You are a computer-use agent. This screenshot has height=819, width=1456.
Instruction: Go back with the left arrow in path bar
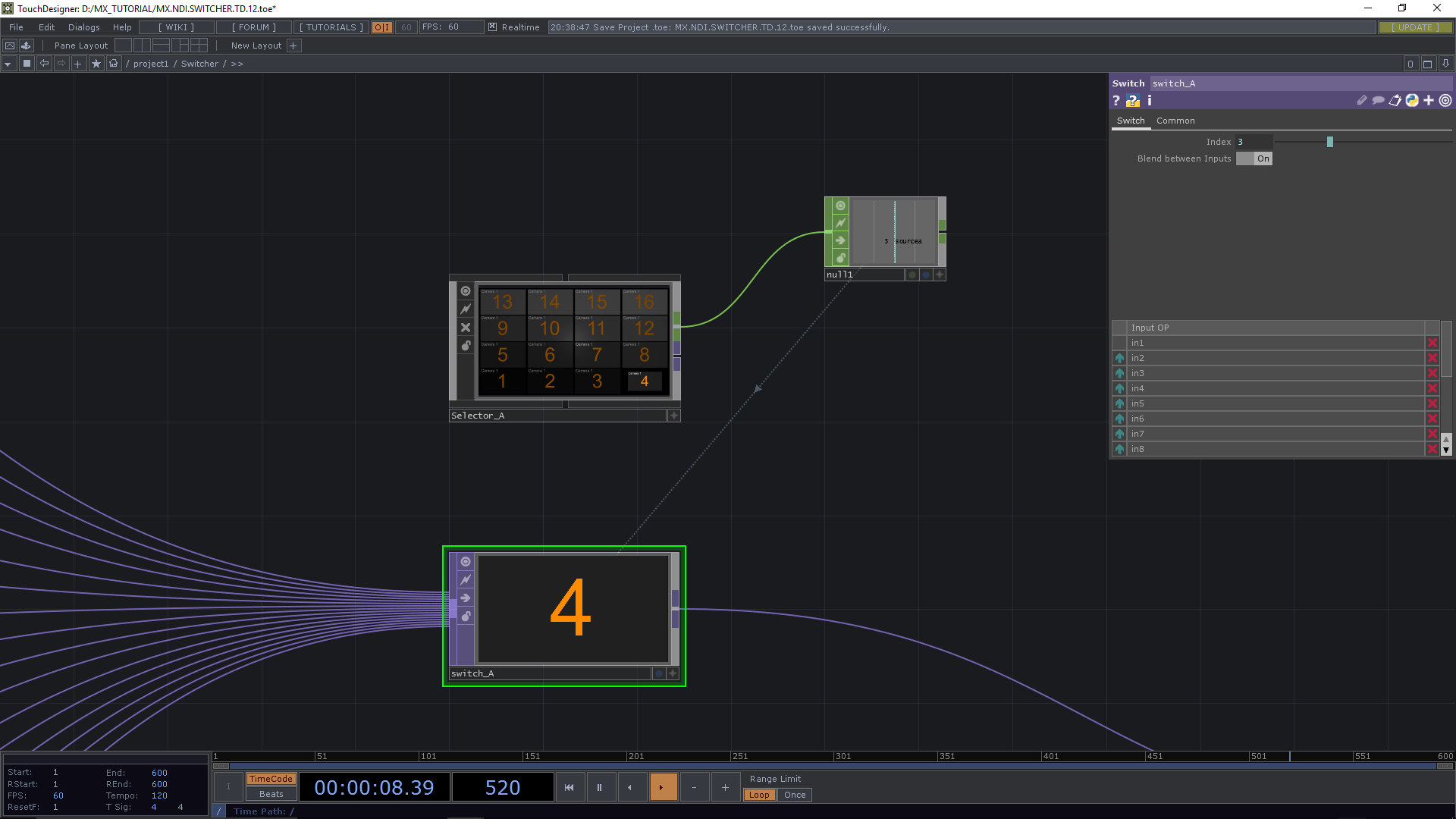tap(44, 64)
